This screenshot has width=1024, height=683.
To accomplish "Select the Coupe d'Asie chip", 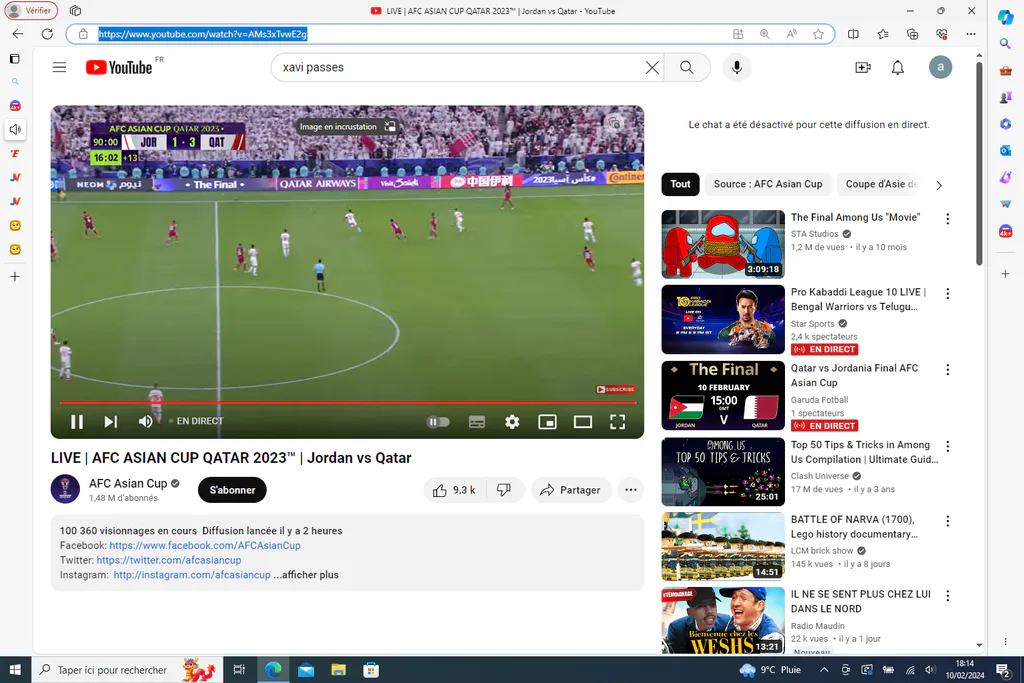I will coord(880,184).
